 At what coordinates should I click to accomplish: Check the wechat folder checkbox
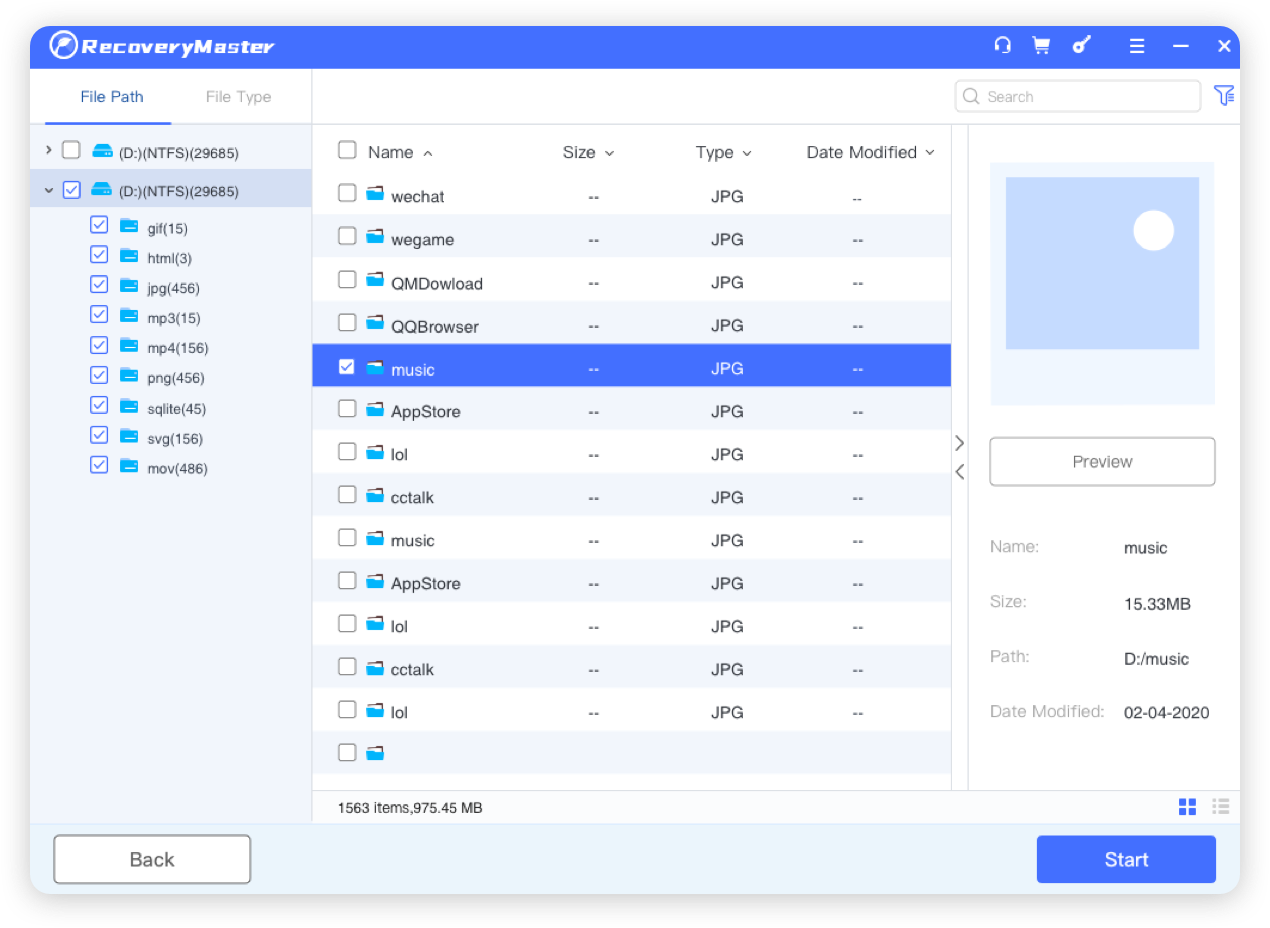(346, 193)
